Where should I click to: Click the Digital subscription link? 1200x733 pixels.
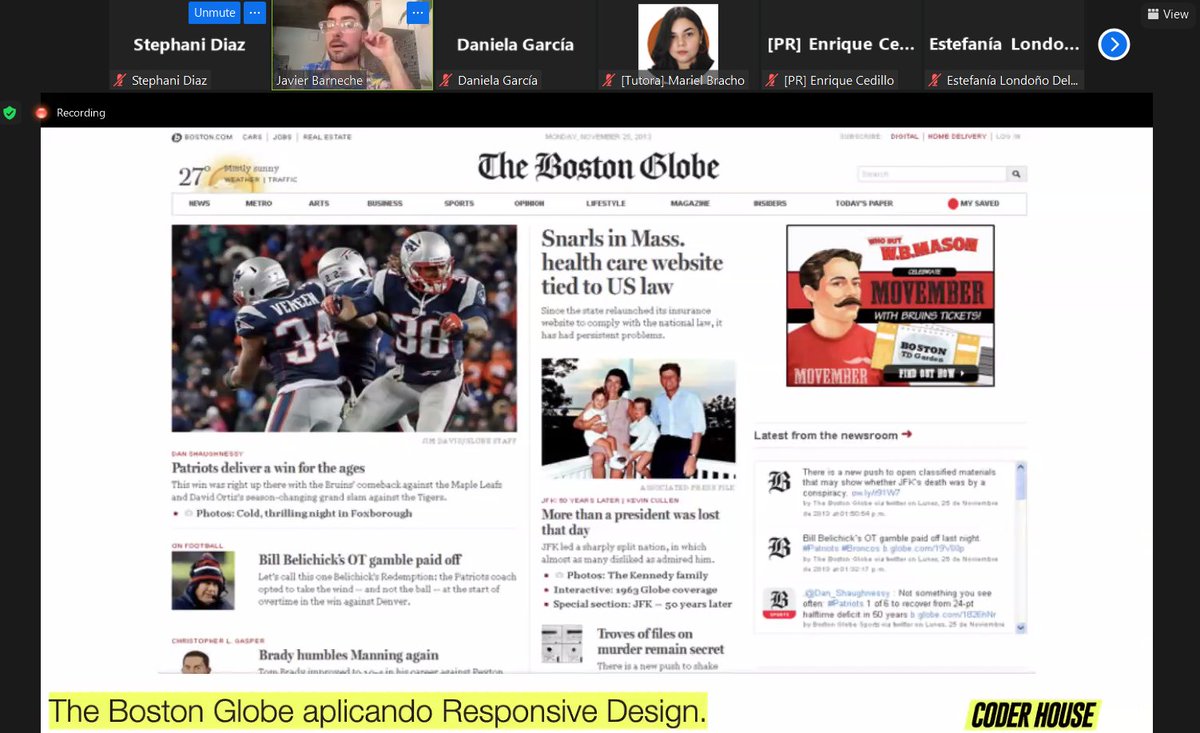tap(904, 136)
